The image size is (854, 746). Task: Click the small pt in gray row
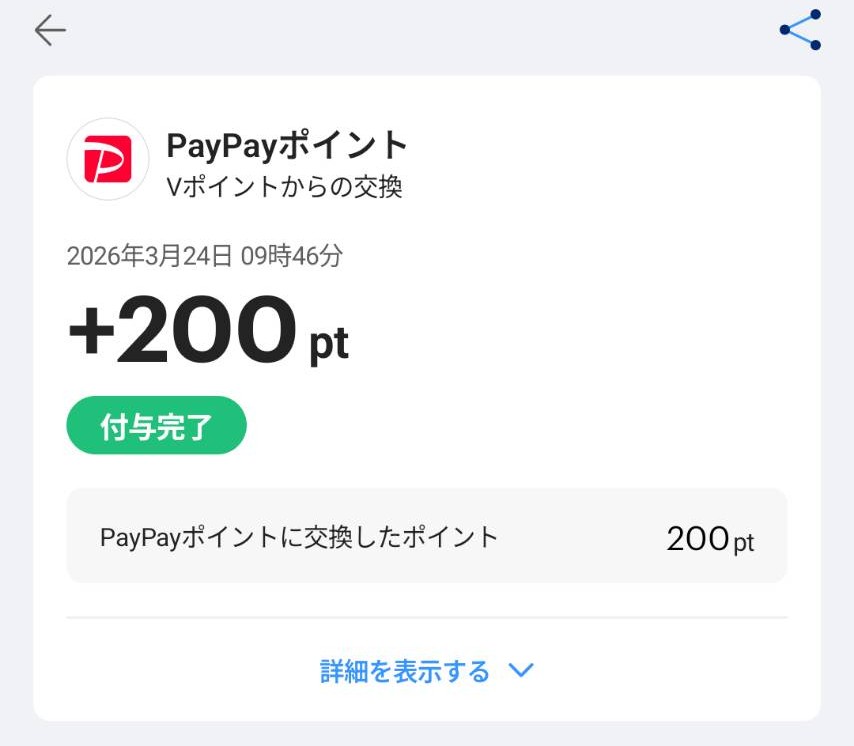[744, 543]
